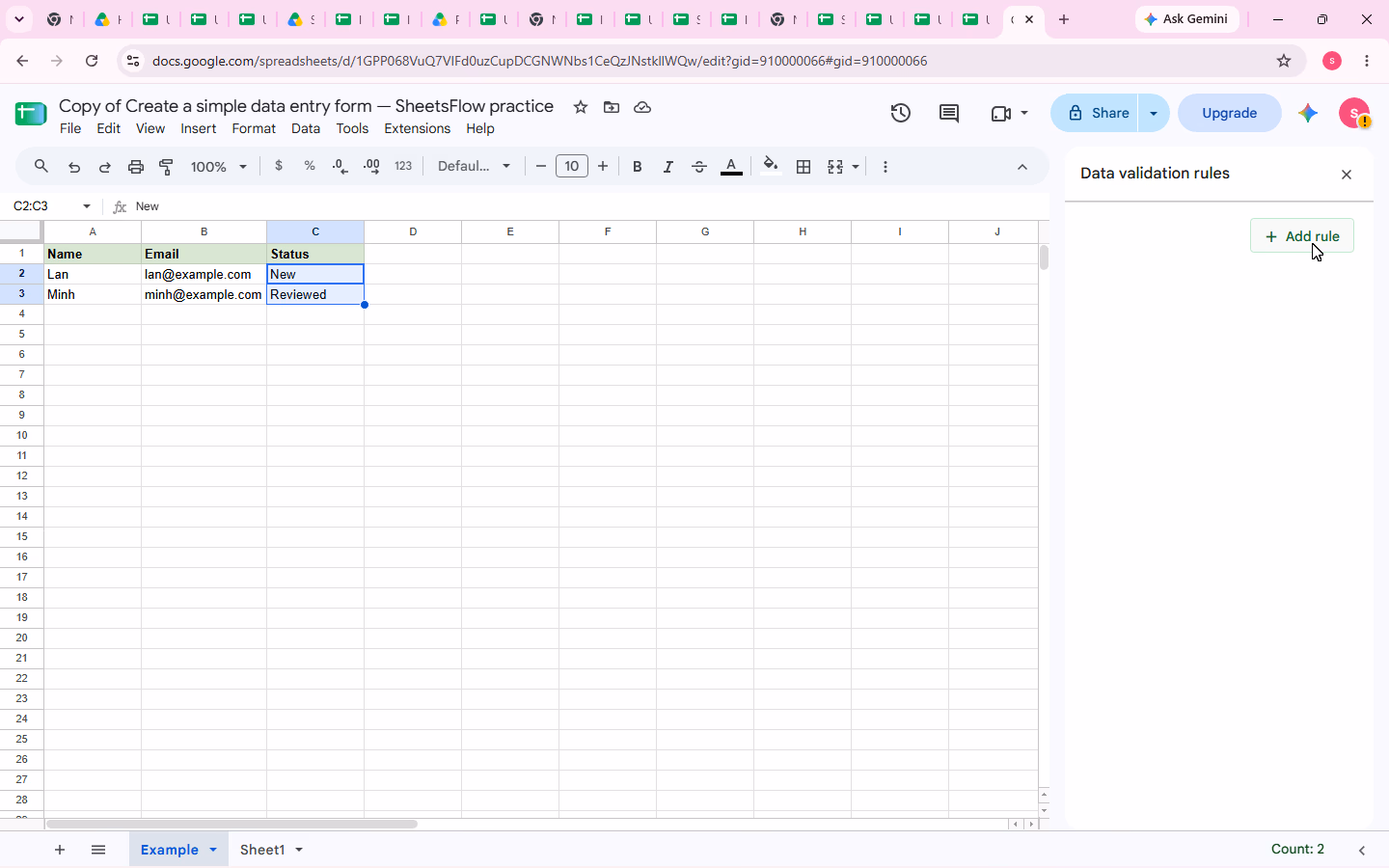1389x868 pixels.
Task: Open the name box dropdown
Action: [x=87, y=206]
